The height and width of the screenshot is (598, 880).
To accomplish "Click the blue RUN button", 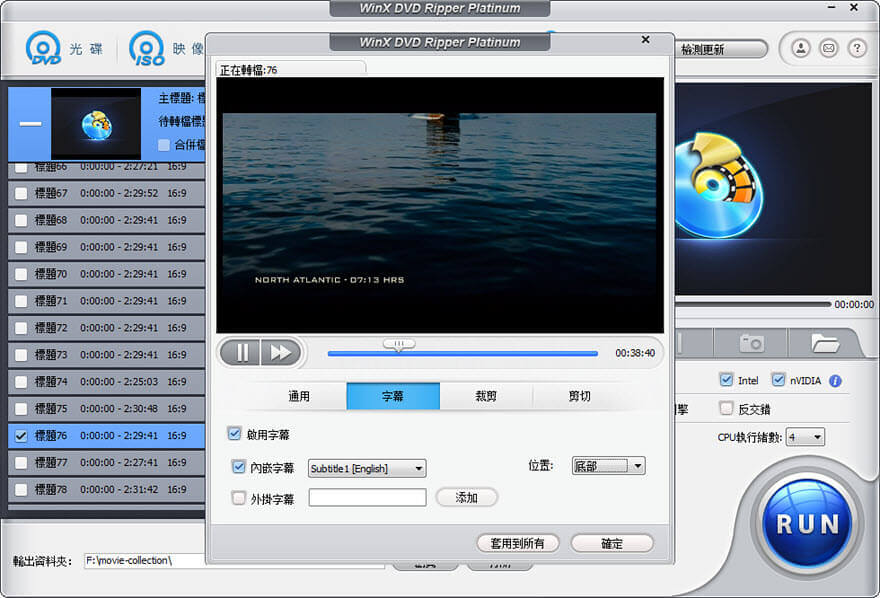I will click(807, 523).
